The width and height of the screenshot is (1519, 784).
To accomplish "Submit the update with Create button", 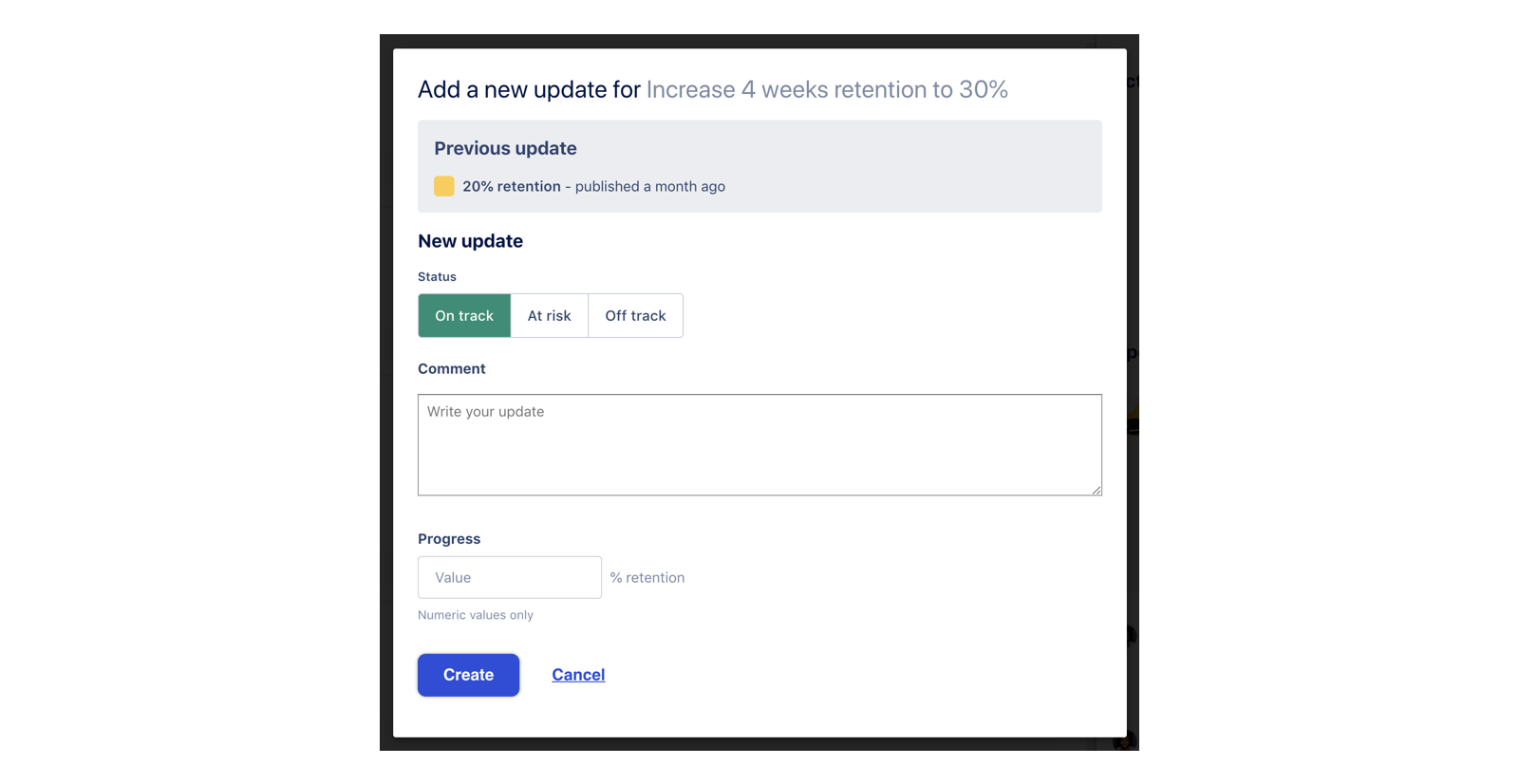I will [x=468, y=675].
